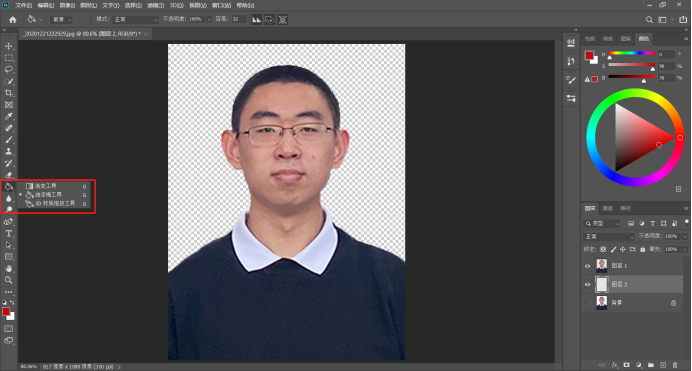The height and width of the screenshot is (371, 692).
Task: Hide Layer 2 using its eye icon
Action: pyautogui.click(x=587, y=285)
